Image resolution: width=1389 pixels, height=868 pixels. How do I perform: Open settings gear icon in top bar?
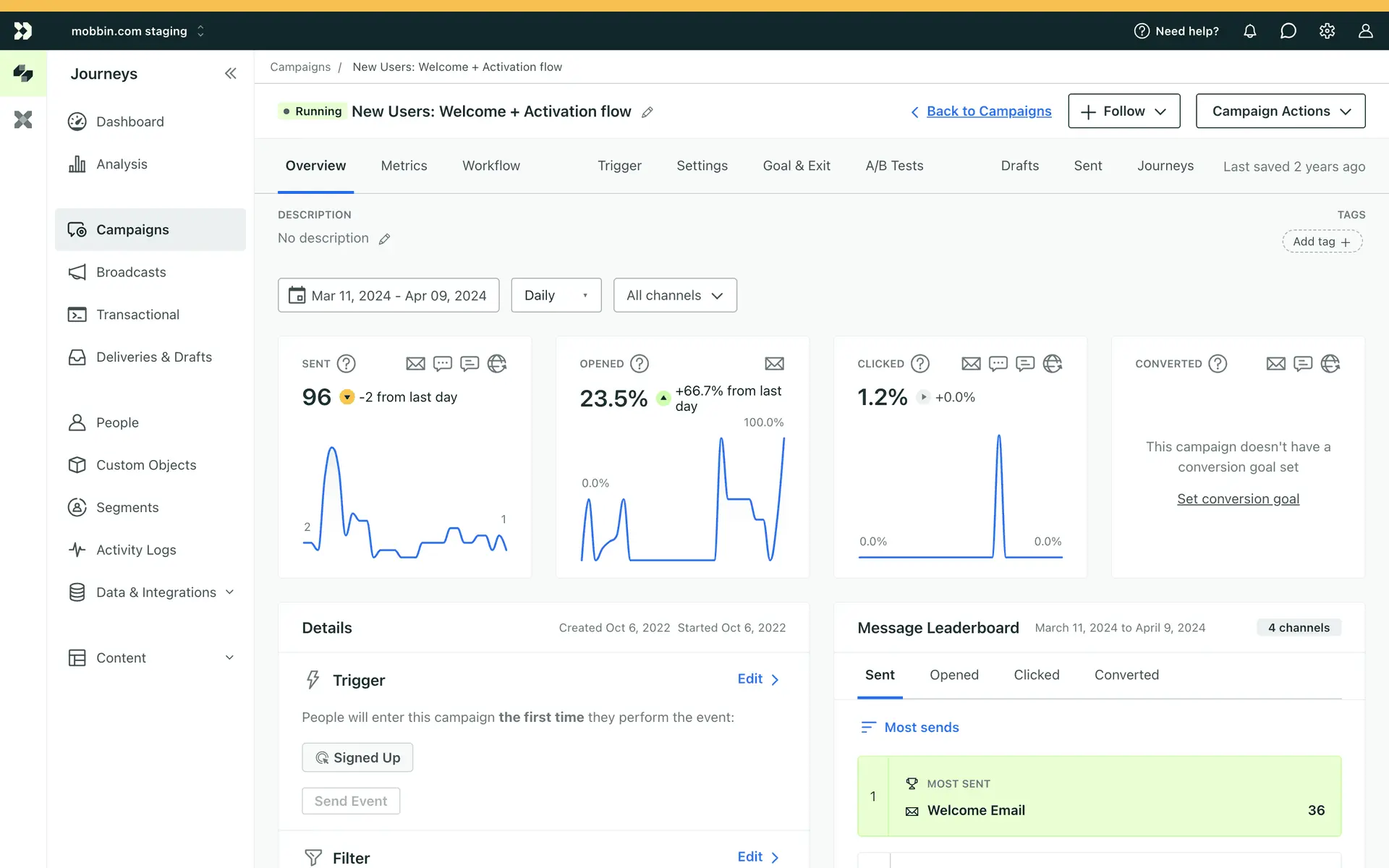pyautogui.click(x=1327, y=31)
